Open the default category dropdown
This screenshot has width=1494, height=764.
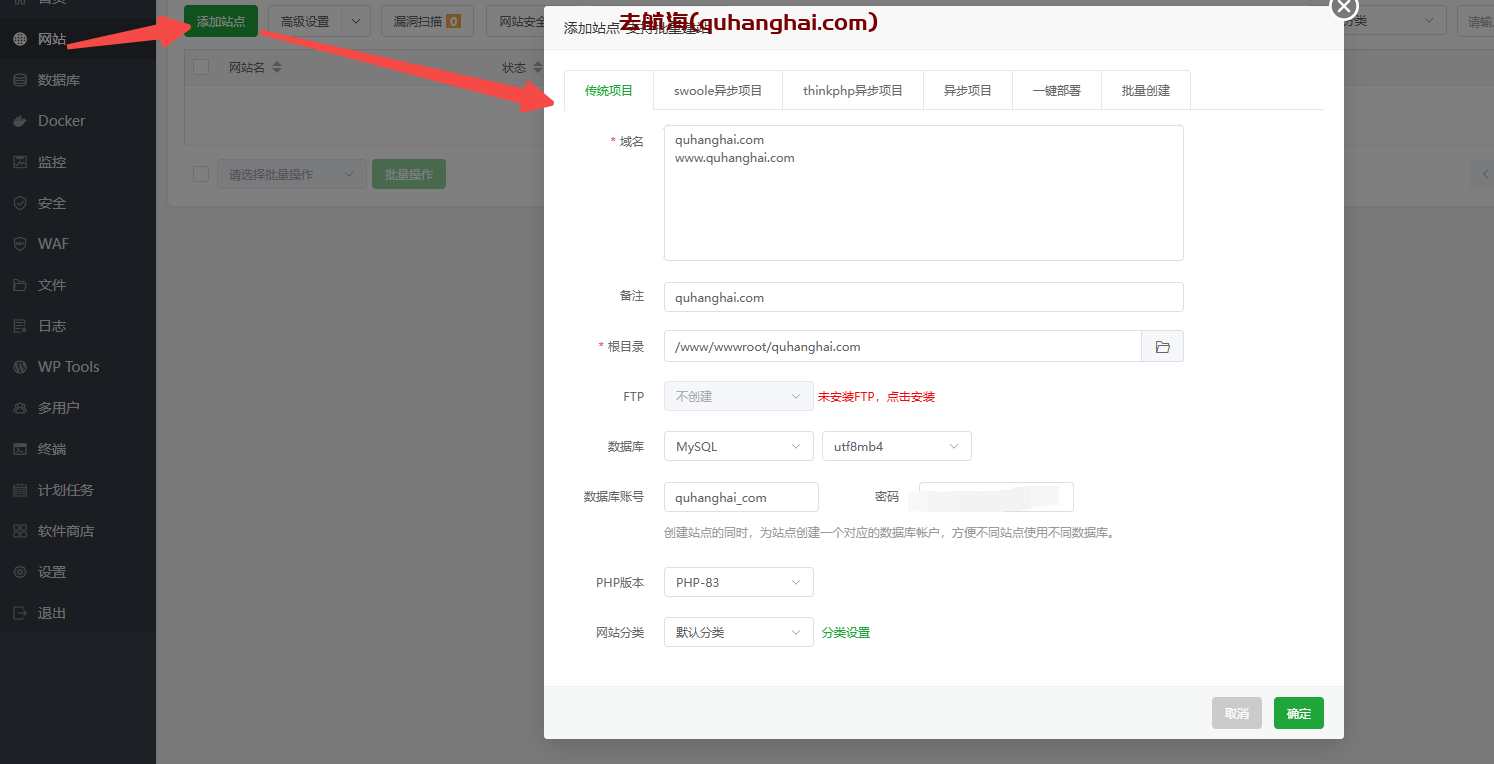(x=738, y=632)
